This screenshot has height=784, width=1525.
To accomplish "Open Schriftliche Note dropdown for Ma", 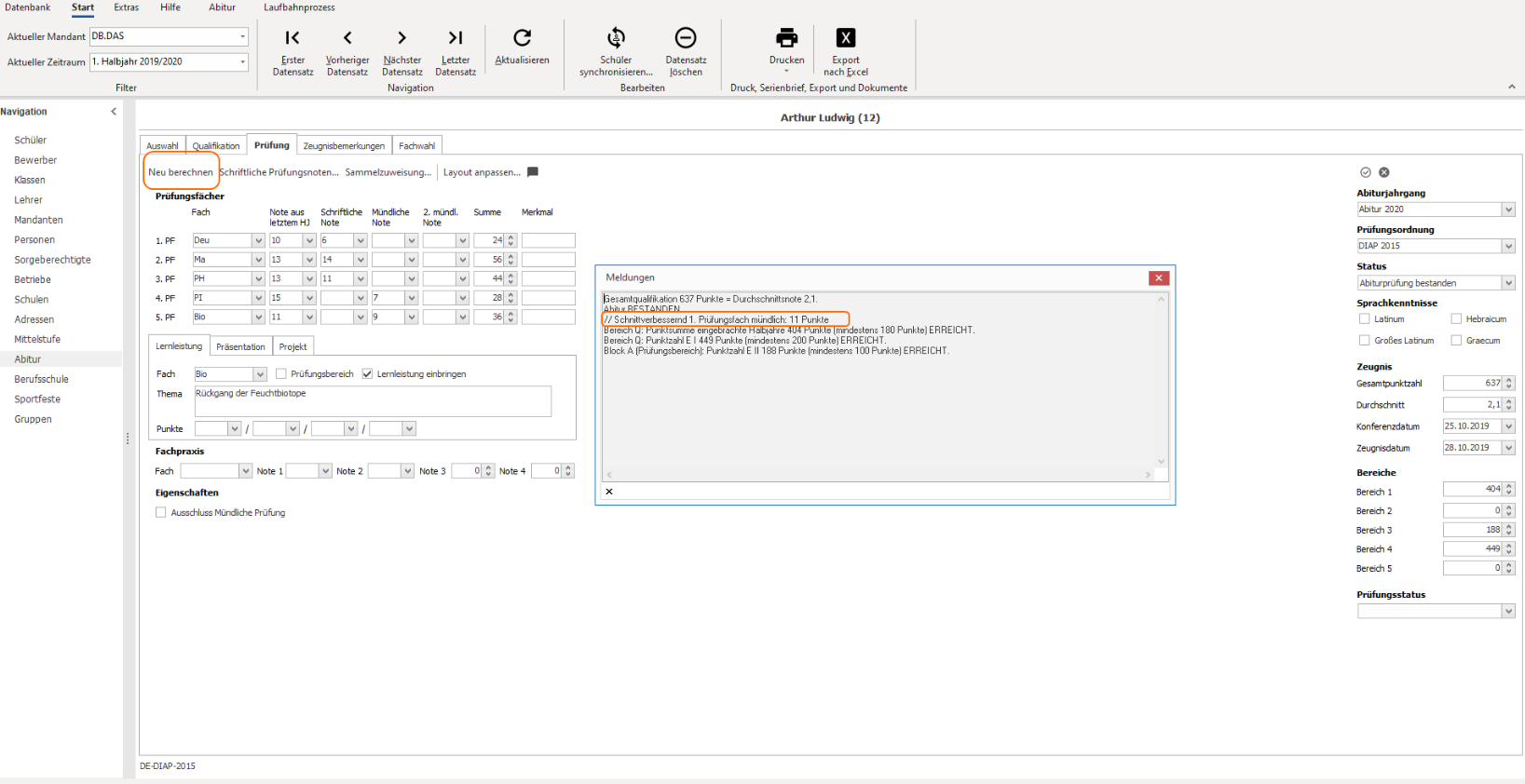I will tap(361, 260).
